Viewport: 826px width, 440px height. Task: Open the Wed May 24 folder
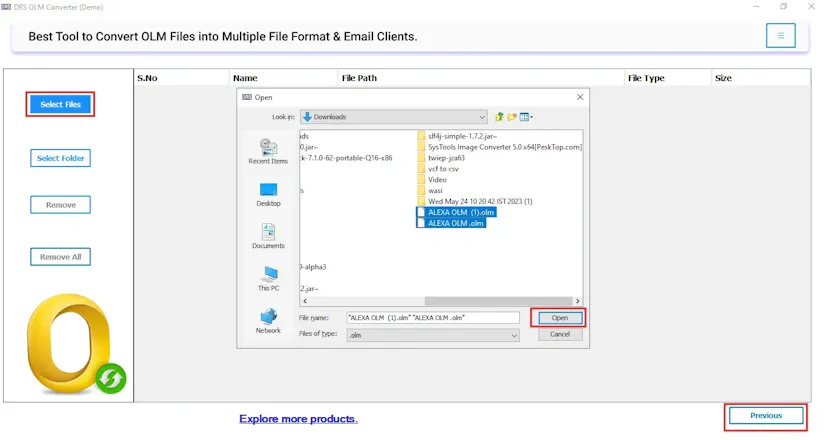tap(475, 201)
